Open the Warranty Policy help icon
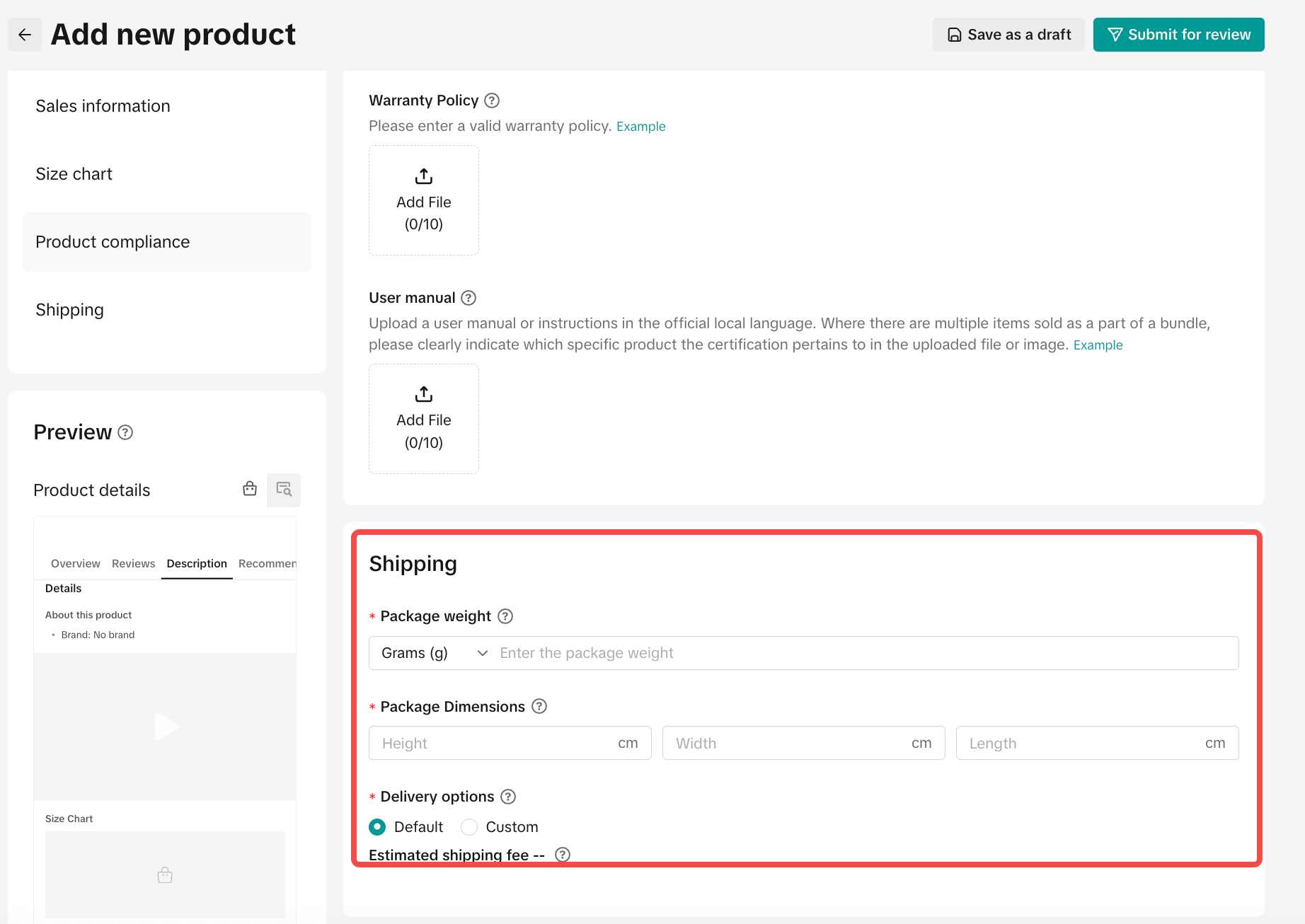1305x924 pixels. 492,100
